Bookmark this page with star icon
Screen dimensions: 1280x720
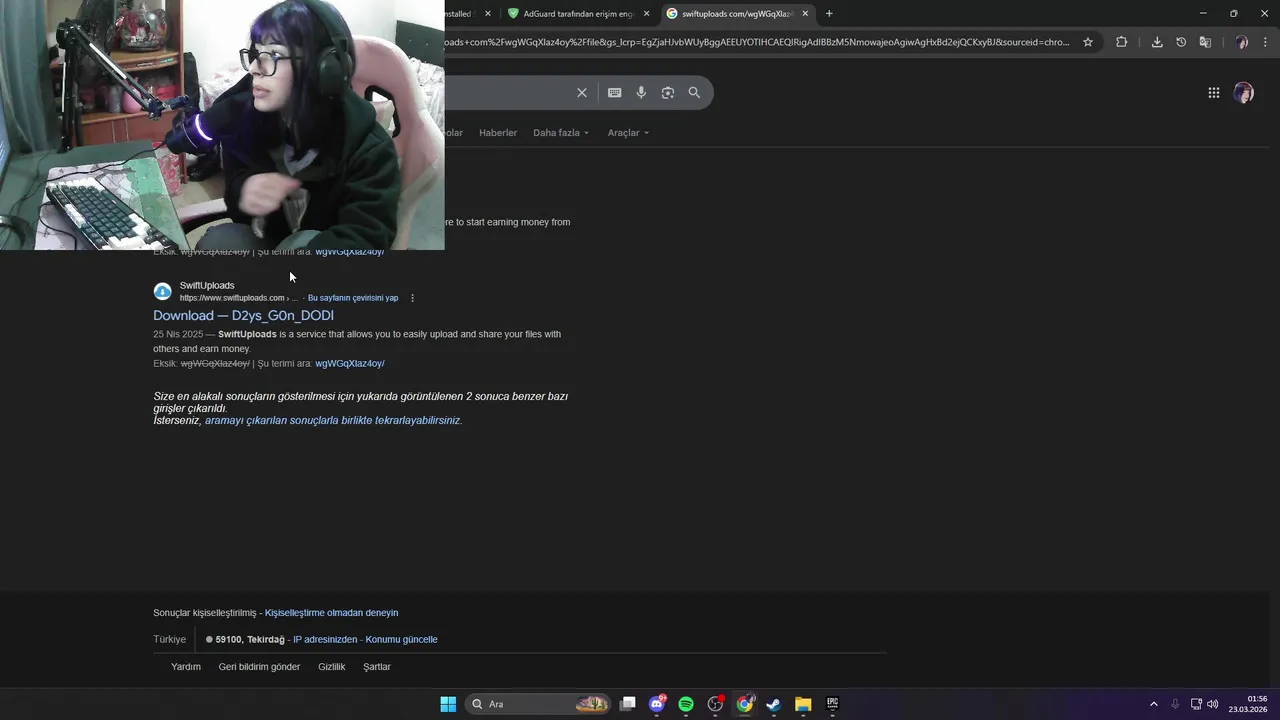[x=1088, y=42]
